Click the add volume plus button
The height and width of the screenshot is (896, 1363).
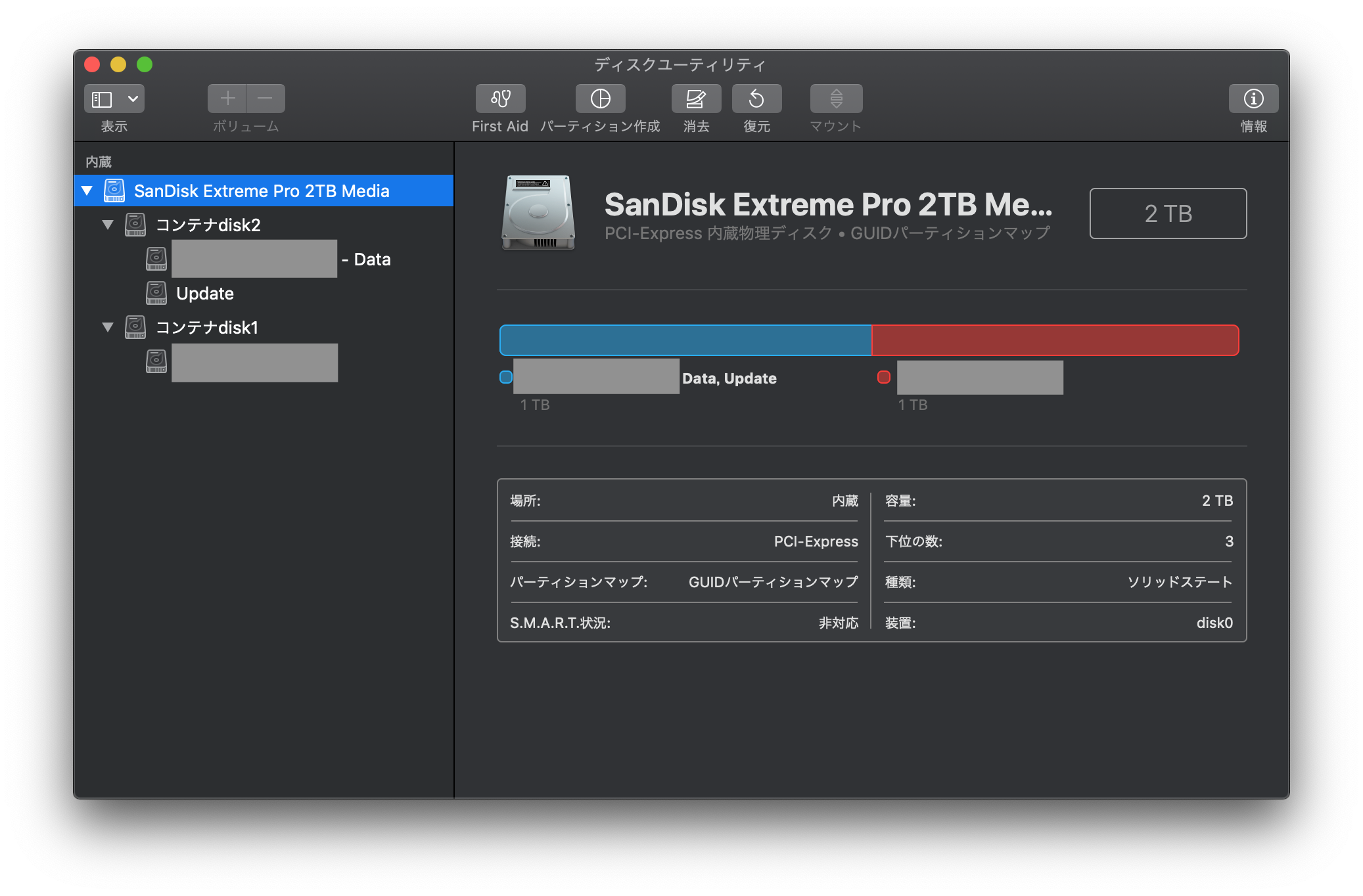point(227,99)
